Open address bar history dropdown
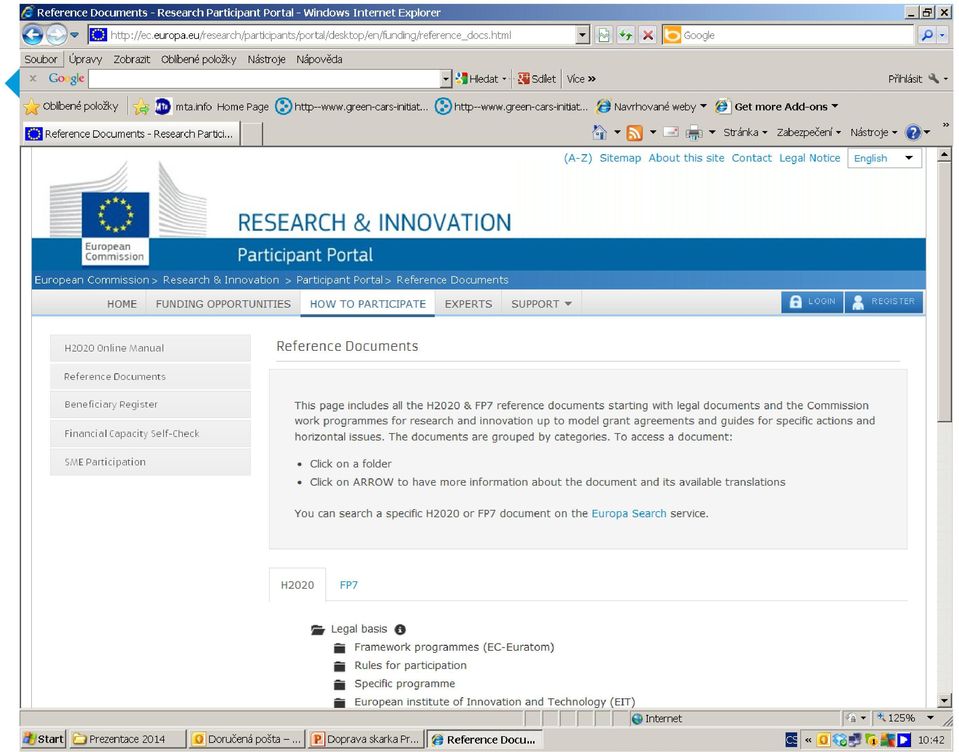 pyautogui.click(x=583, y=35)
